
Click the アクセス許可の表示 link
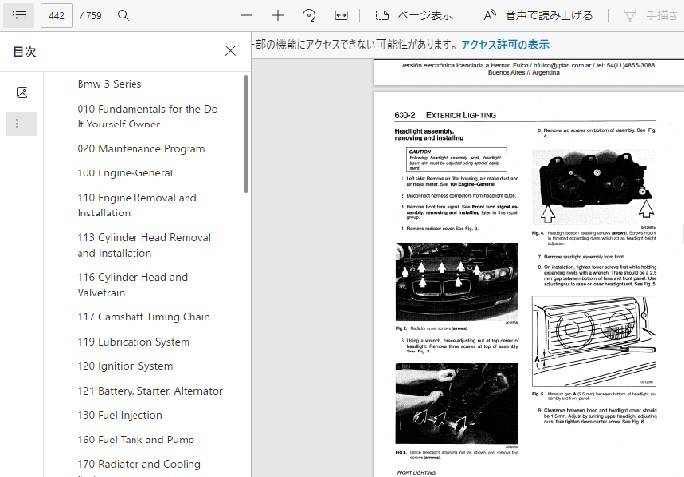coord(505,44)
